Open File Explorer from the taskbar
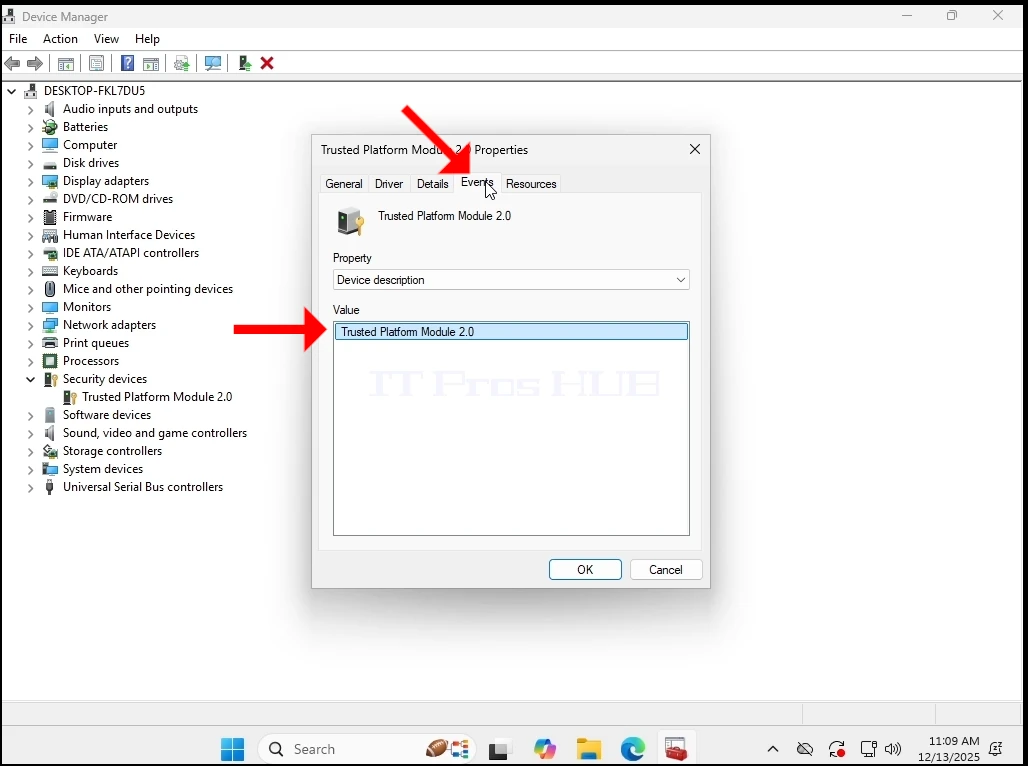Image resolution: width=1028 pixels, height=766 pixels. click(589, 749)
